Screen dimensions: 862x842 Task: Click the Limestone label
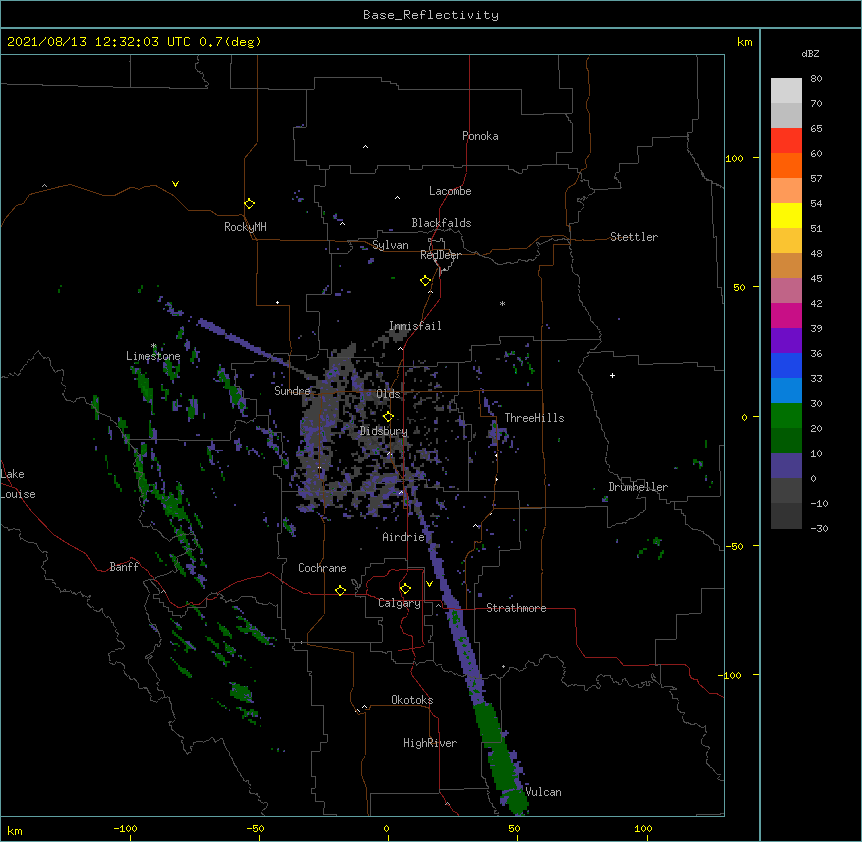point(153,356)
